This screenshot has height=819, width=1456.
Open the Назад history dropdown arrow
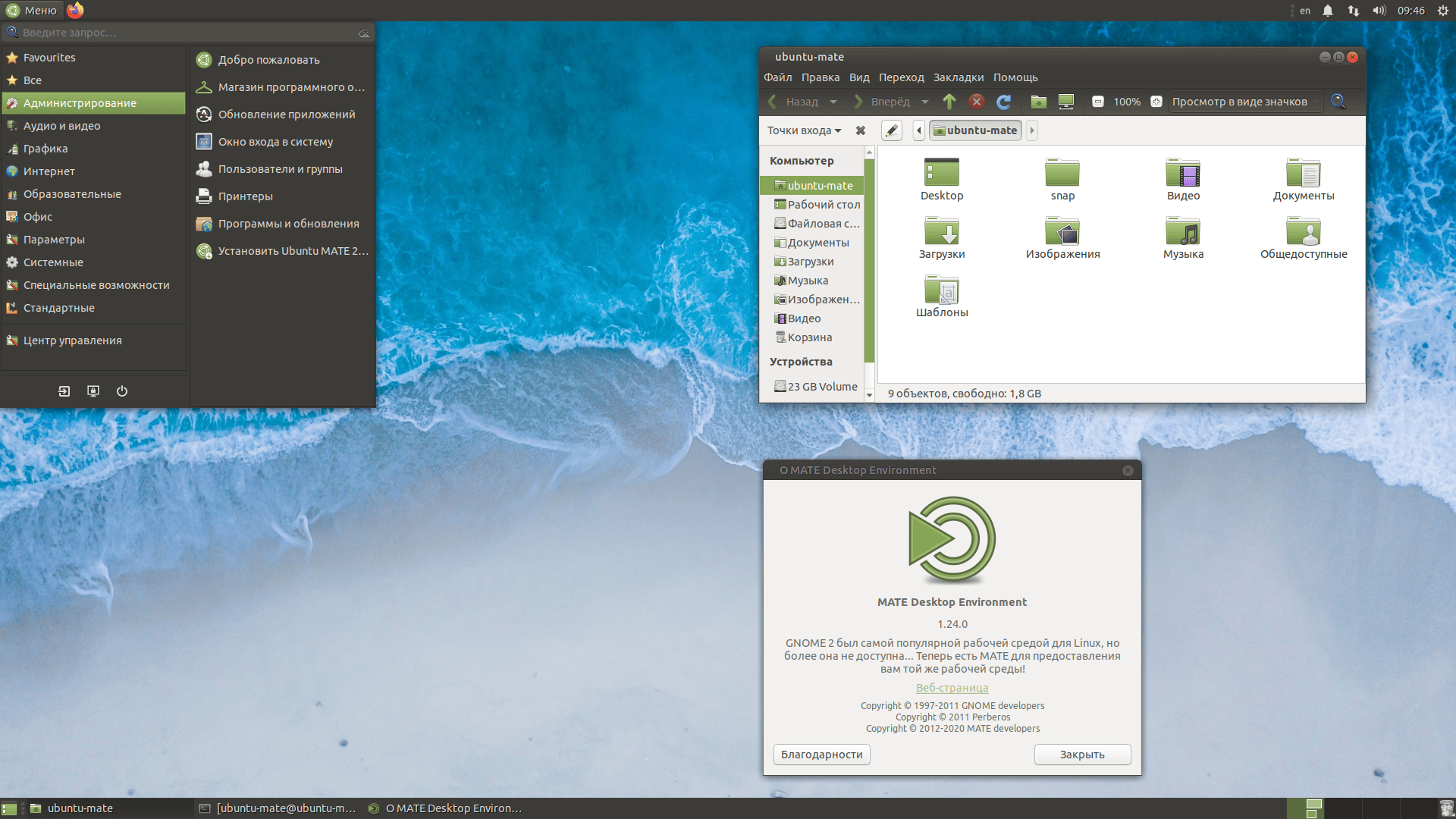(x=833, y=102)
